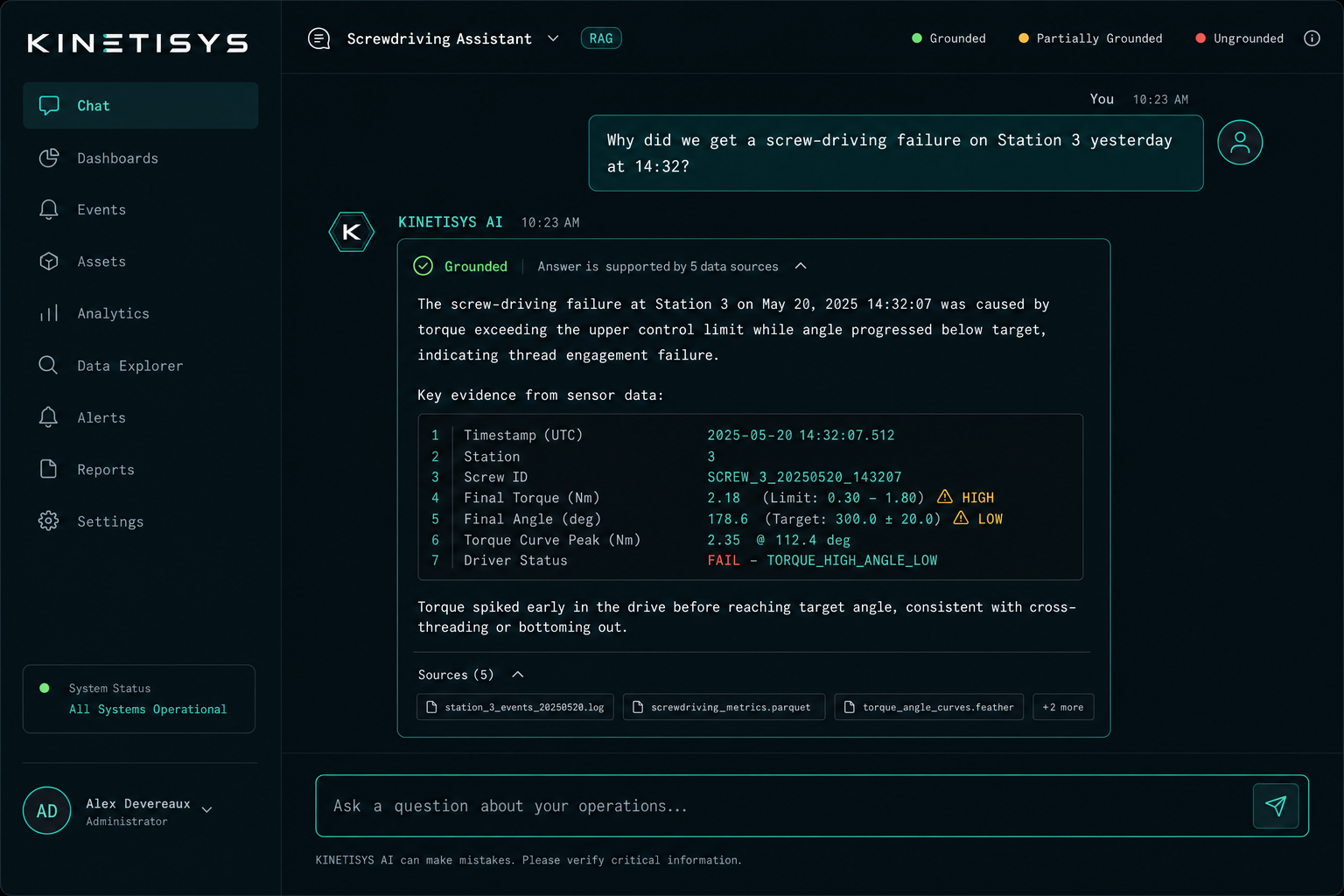Focus the Ask a question input field
The height and width of the screenshot is (896, 1344).
point(783,806)
